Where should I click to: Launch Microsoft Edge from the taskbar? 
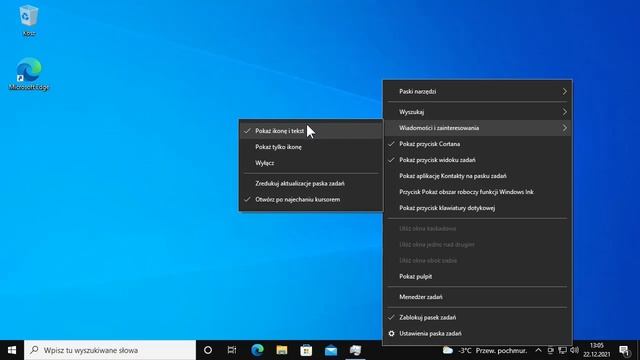[x=257, y=350]
